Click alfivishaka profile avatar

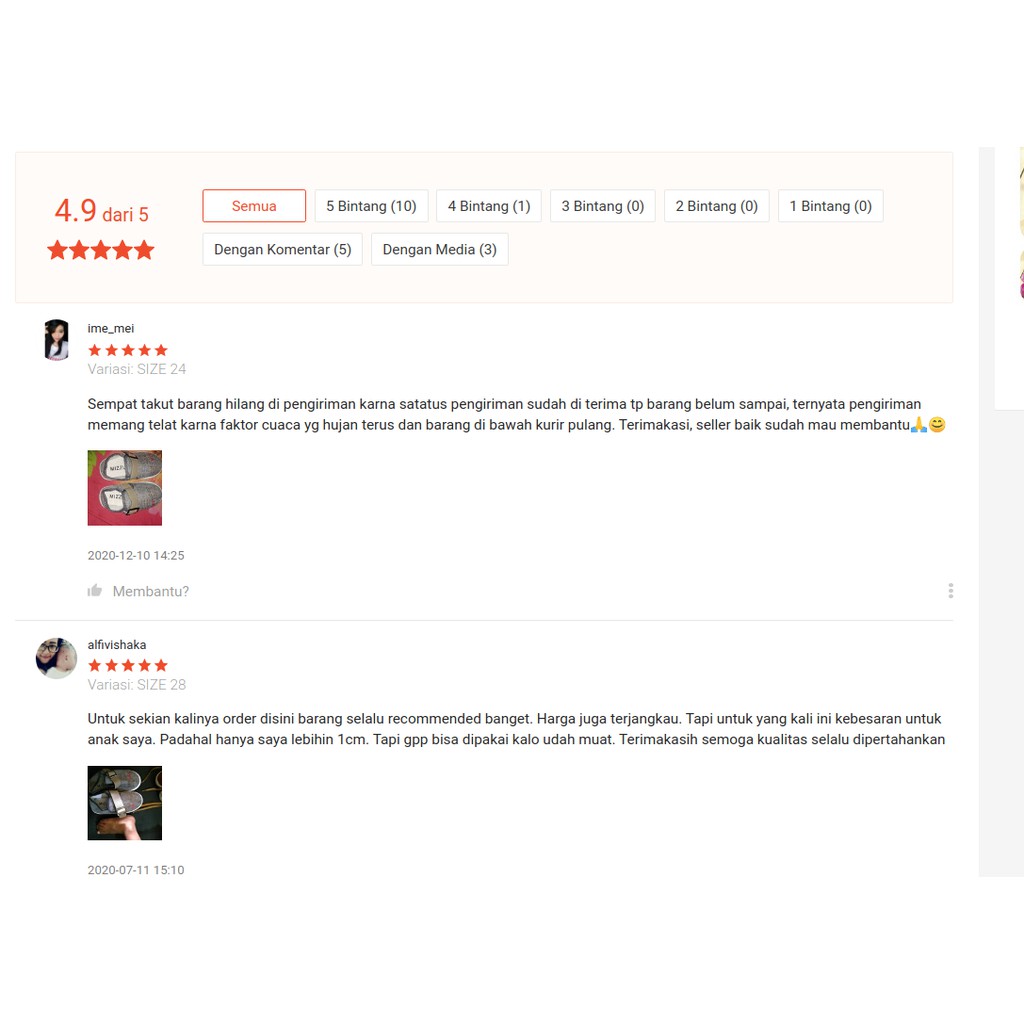tap(56, 658)
